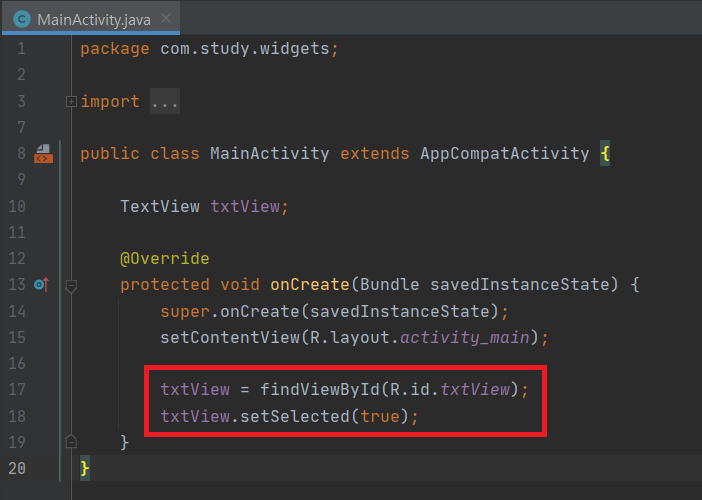Click the @Override annotation
The width and height of the screenshot is (702, 500).
click(x=165, y=259)
